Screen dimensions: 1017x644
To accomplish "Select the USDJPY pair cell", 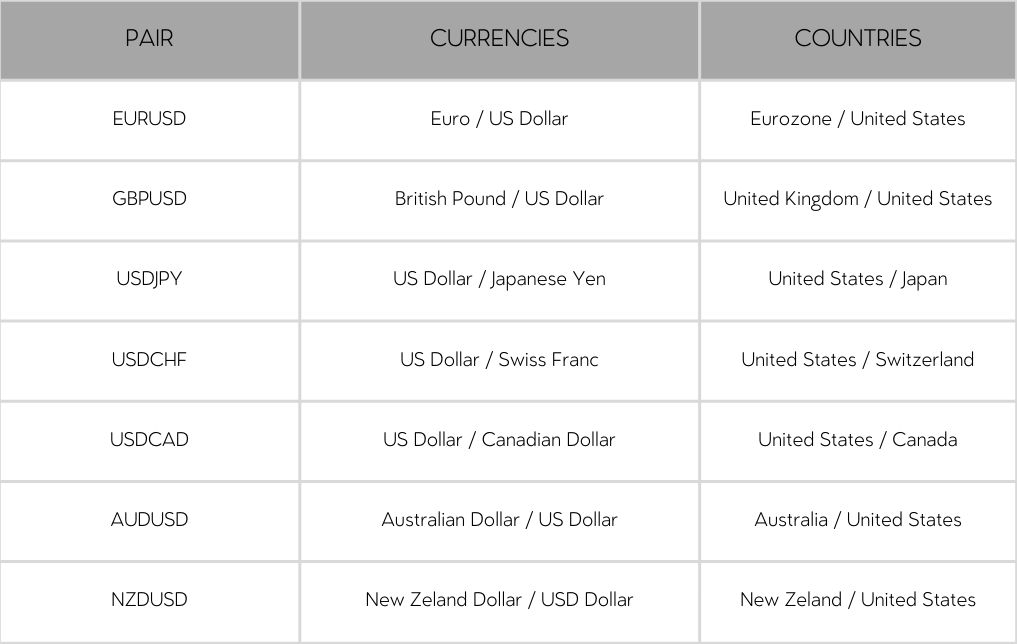I will tap(149, 279).
